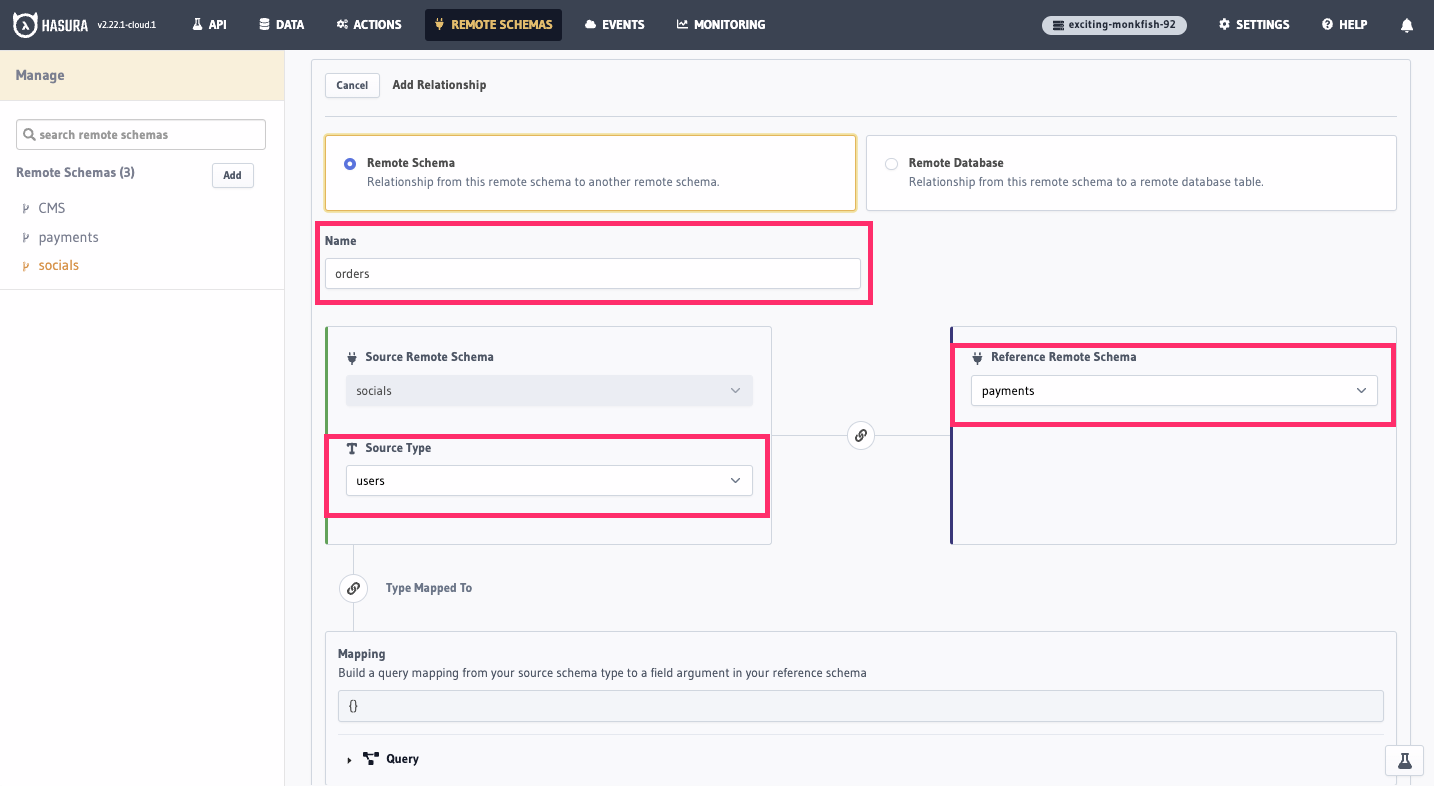
Task: Click the Name field containing orders
Action: pos(592,273)
